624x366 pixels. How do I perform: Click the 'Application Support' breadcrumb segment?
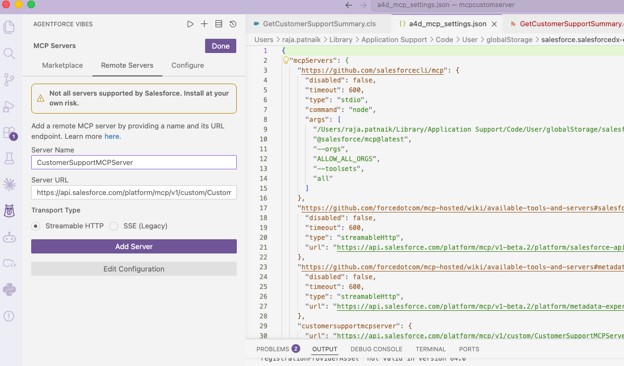[394, 40]
